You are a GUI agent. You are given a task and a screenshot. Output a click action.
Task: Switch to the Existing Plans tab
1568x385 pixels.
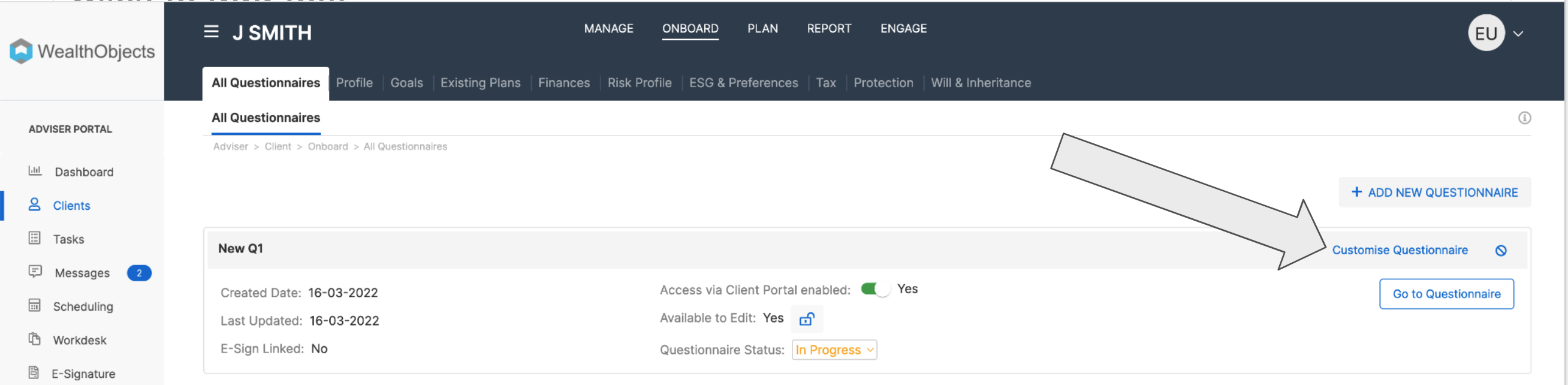[x=480, y=83]
